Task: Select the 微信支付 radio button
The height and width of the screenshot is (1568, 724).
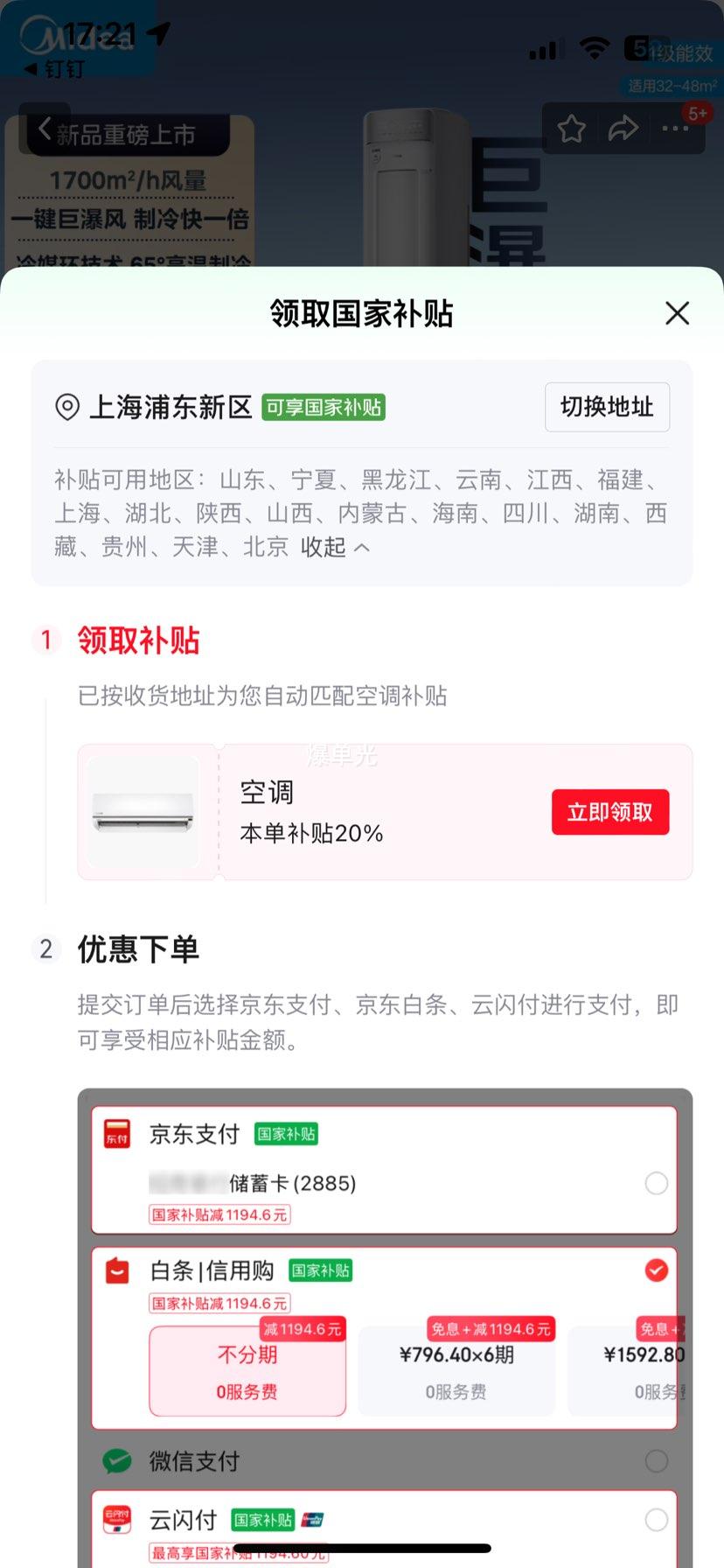Action: pos(656,1460)
